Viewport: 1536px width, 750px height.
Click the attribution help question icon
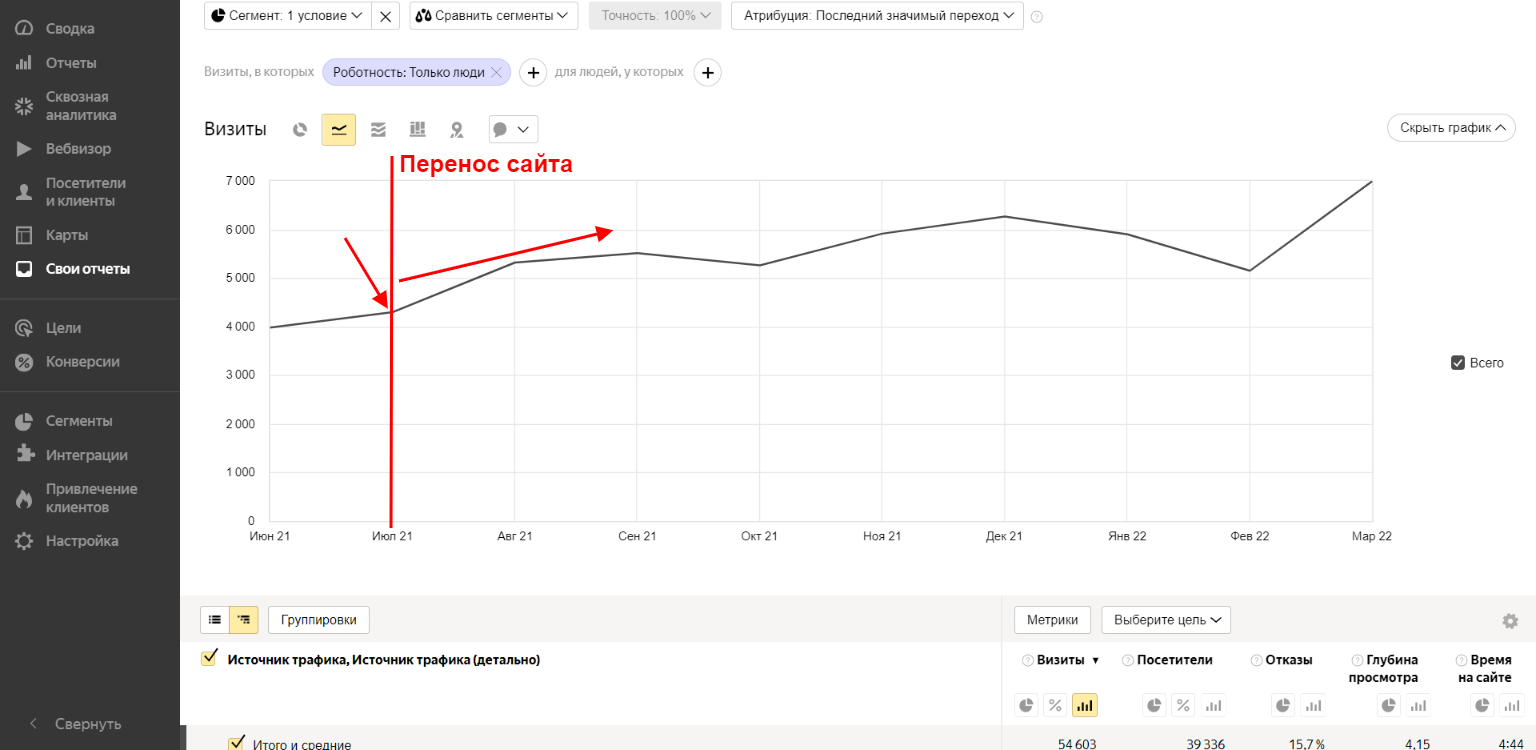(1037, 17)
